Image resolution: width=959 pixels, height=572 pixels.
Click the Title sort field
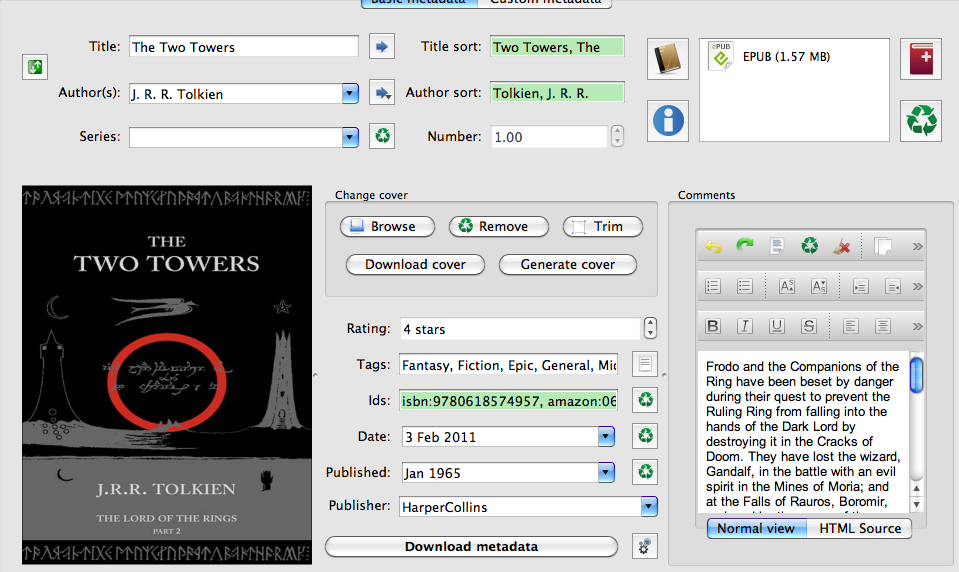point(557,46)
